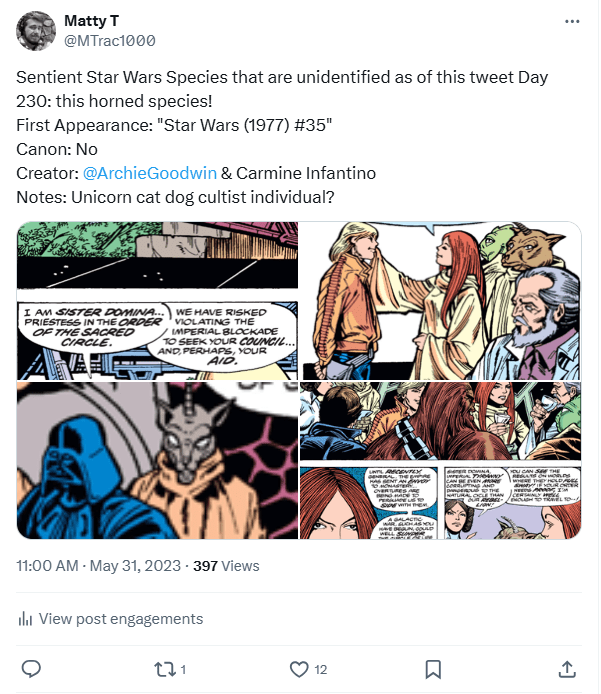Open the @ArchieGoodwin mention link

(154, 173)
